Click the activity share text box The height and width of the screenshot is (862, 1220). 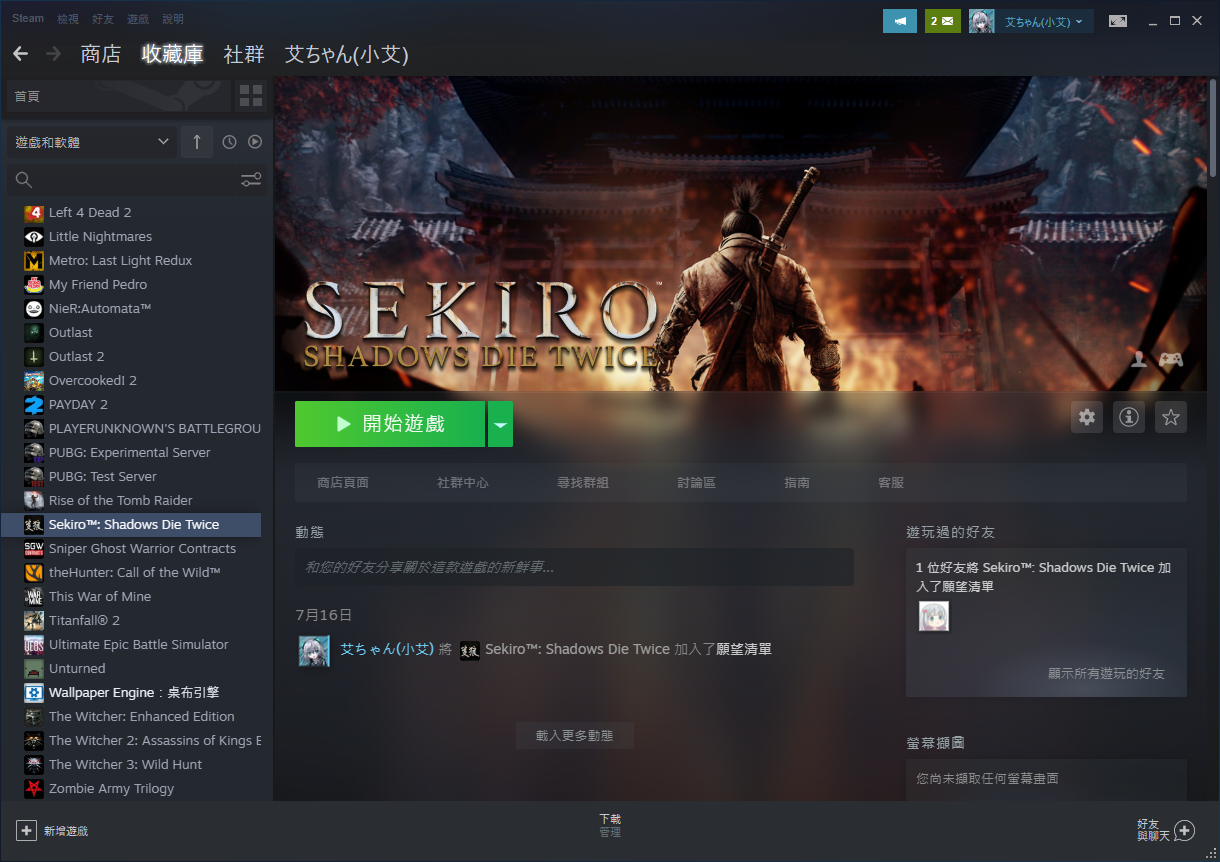(x=575, y=567)
